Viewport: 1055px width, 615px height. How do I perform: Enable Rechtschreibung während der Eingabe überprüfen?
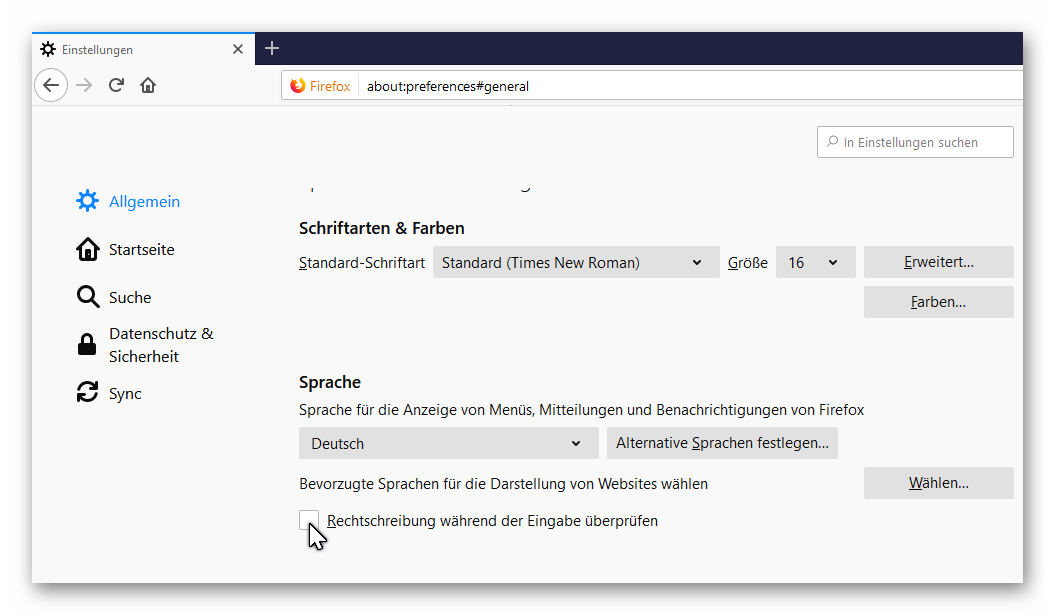[x=309, y=520]
